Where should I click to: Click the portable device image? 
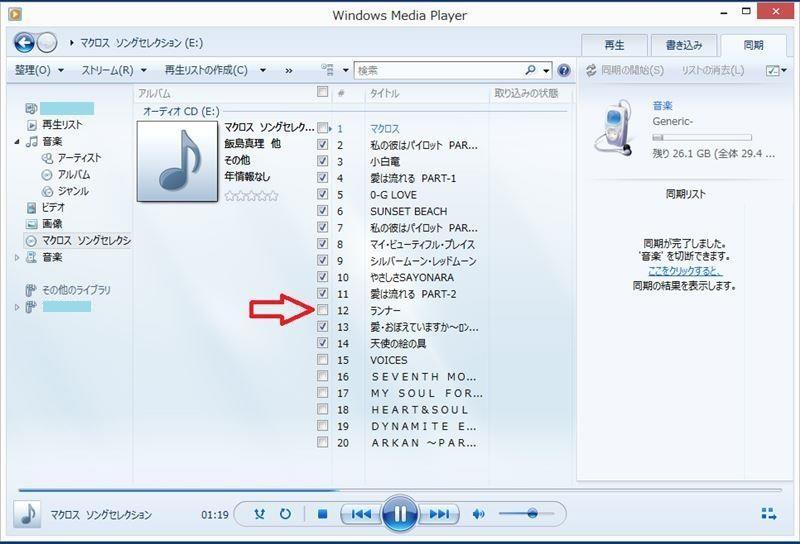point(614,127)
